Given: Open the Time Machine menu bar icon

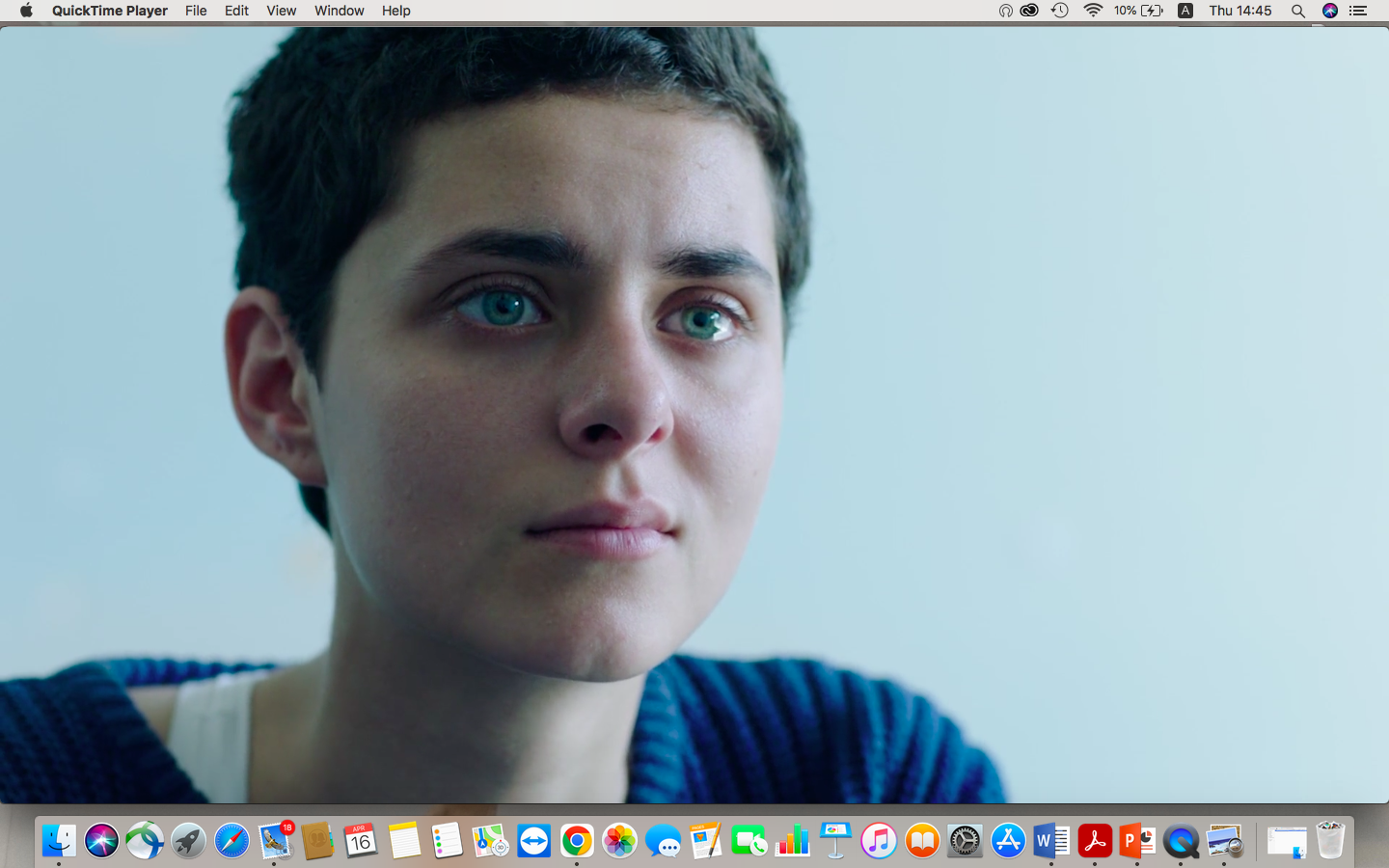Looking at the screenshot, I should [1059, 11].
